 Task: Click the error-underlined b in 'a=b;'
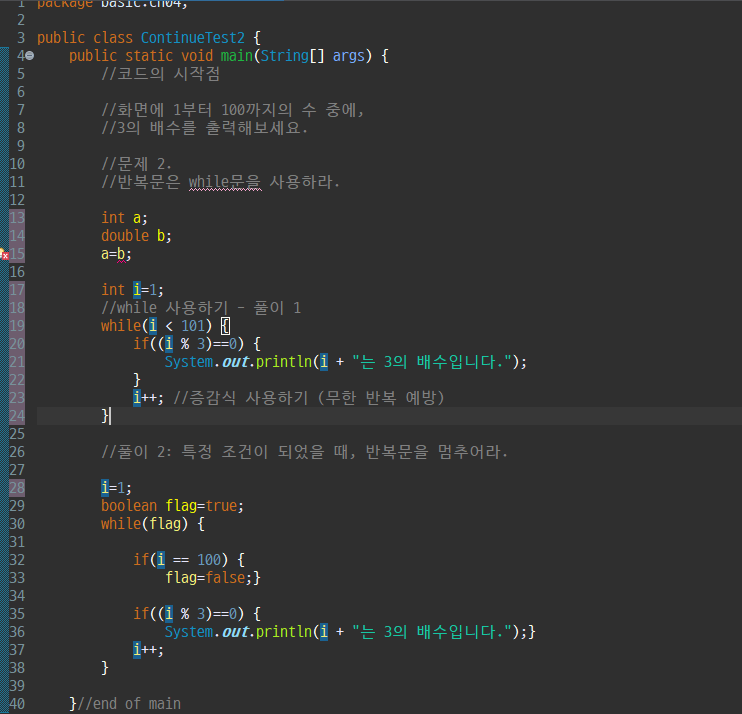[121, 254]
